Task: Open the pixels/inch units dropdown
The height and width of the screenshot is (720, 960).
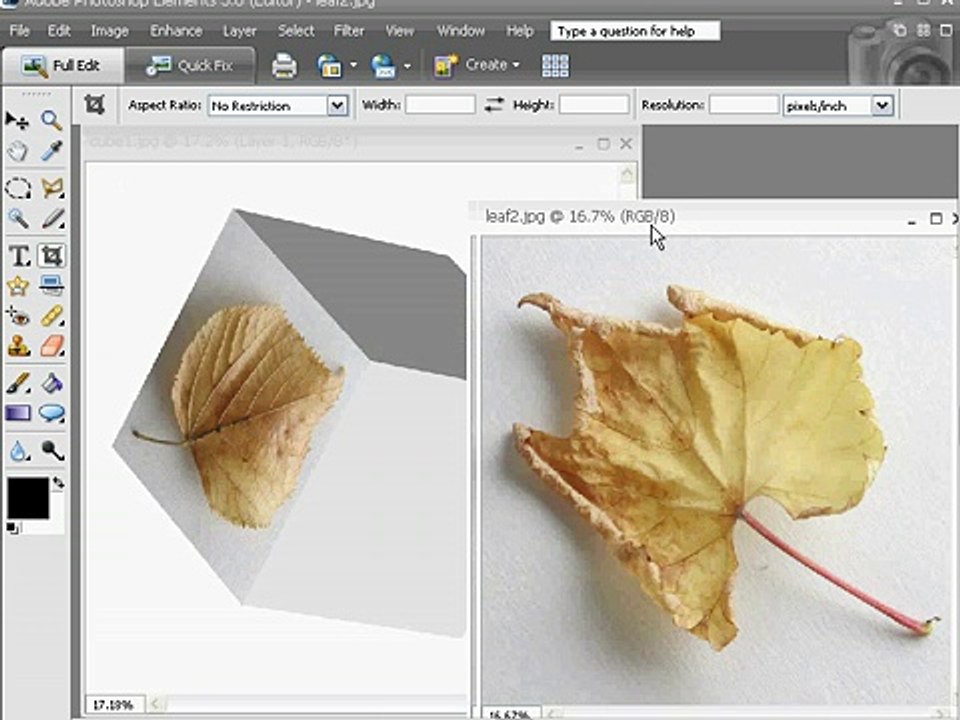Action: coord(882,105)
